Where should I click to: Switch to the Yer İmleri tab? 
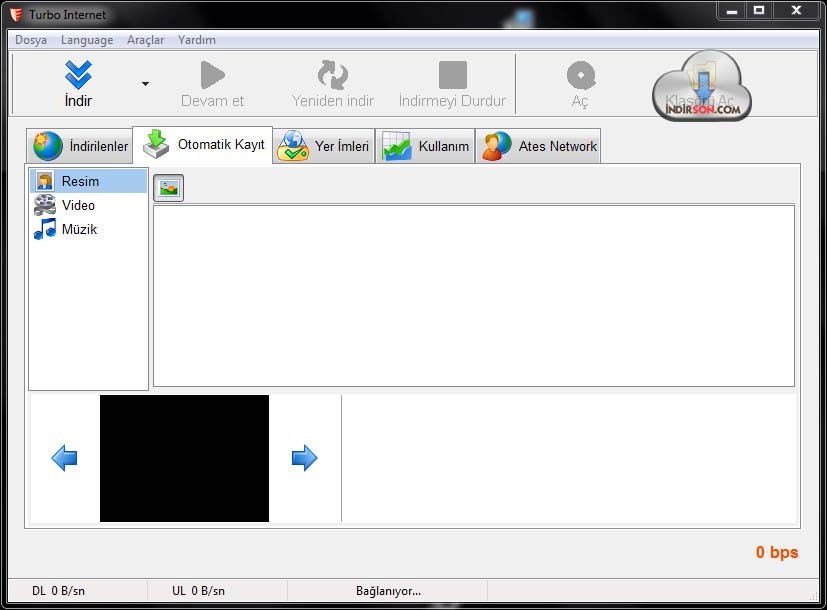[324, 146]
